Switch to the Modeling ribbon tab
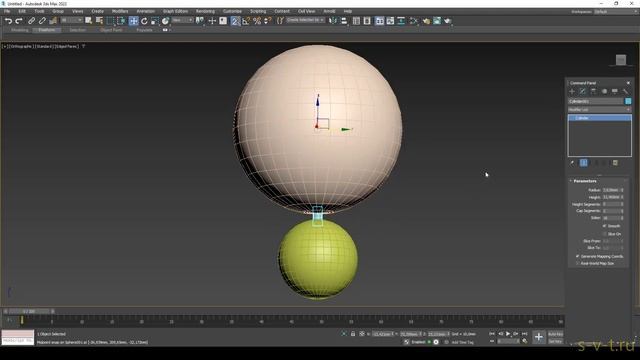640x360 pixels. 20,30
